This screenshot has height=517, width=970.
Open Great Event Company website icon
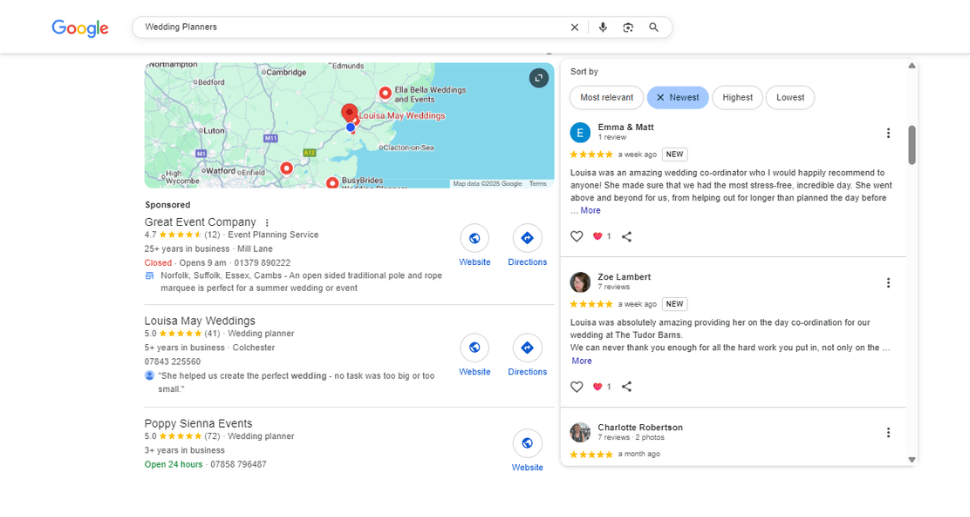[474, 238]
